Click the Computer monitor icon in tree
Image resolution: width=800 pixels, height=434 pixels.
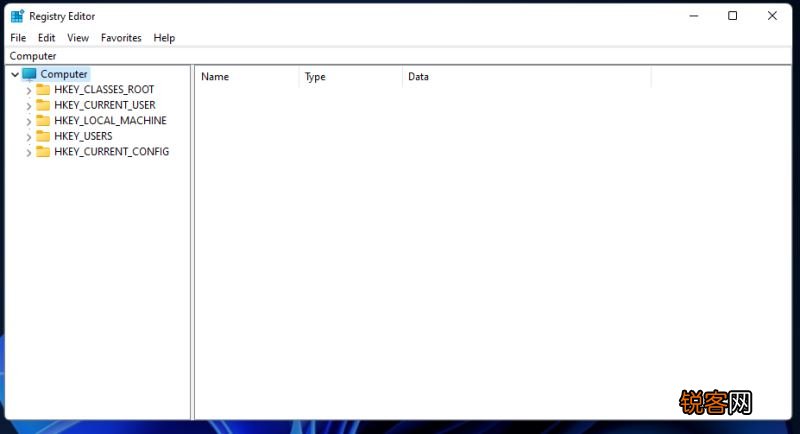[30, 74]
